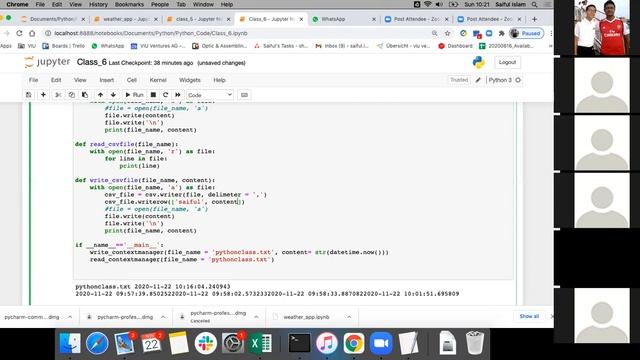Save notebook with the floppy disk icon
Screen dimensions: 640x360
click(29, 95)
